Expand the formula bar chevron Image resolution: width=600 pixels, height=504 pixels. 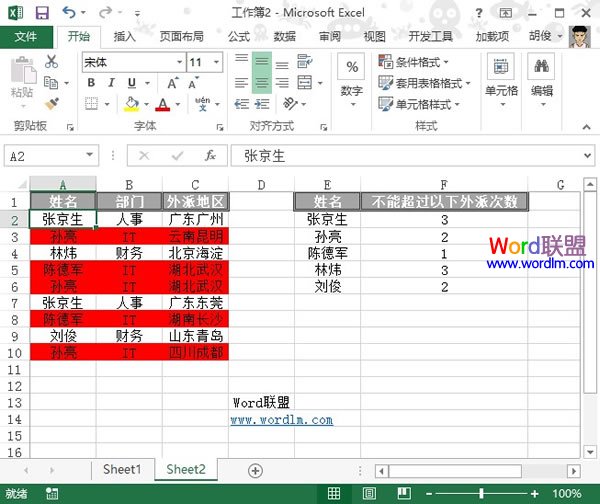[587, 155]
